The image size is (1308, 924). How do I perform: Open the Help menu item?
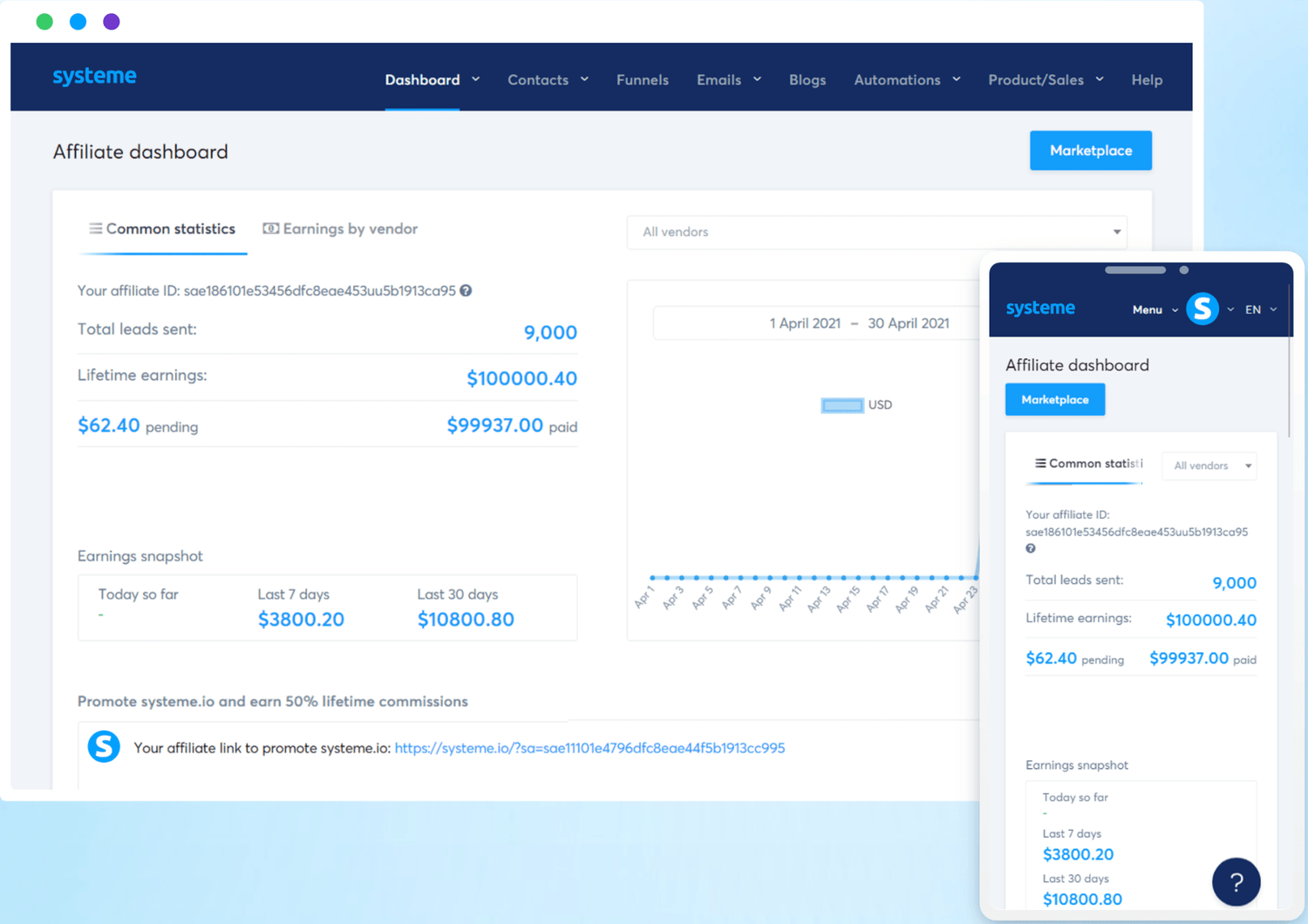click(x=1147, y=80)
